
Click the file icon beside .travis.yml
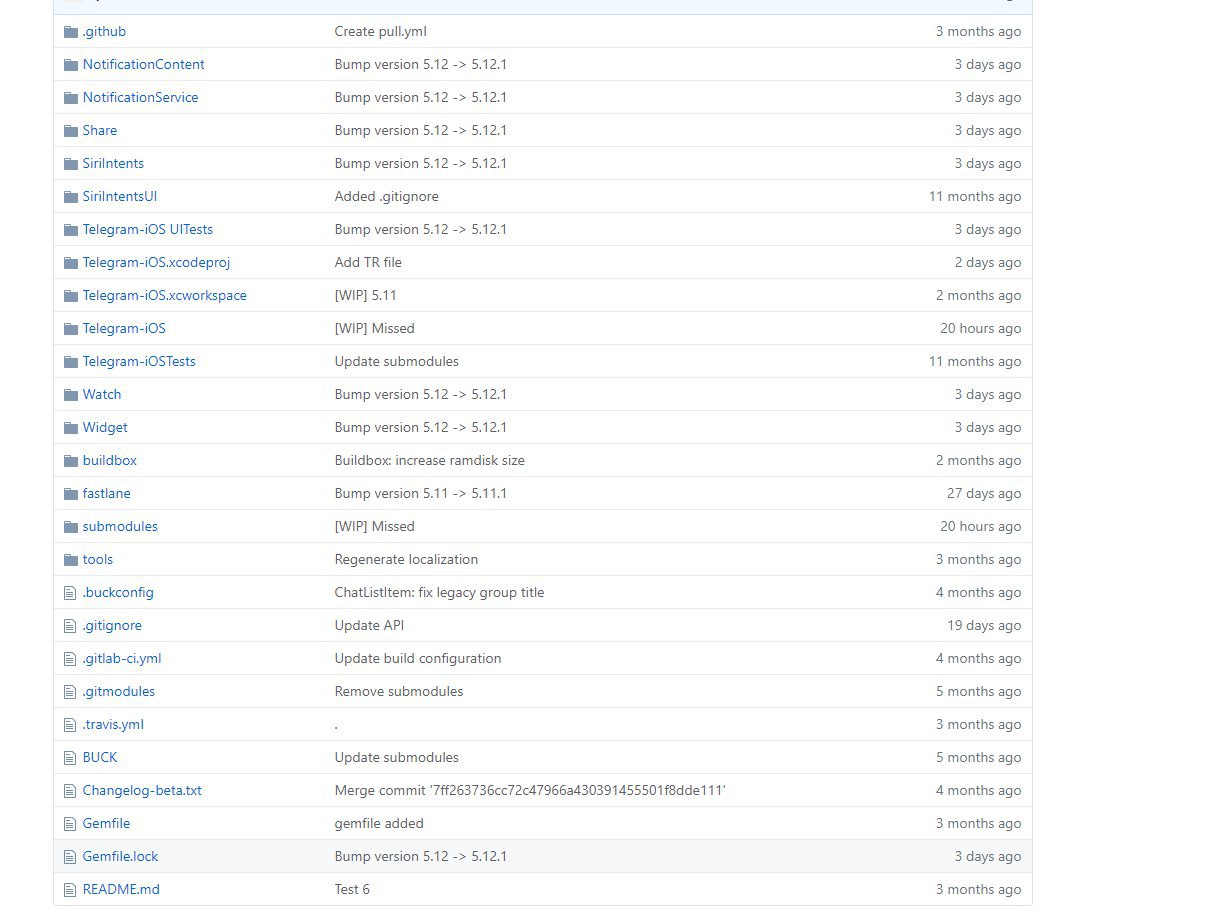click(70, 725)
